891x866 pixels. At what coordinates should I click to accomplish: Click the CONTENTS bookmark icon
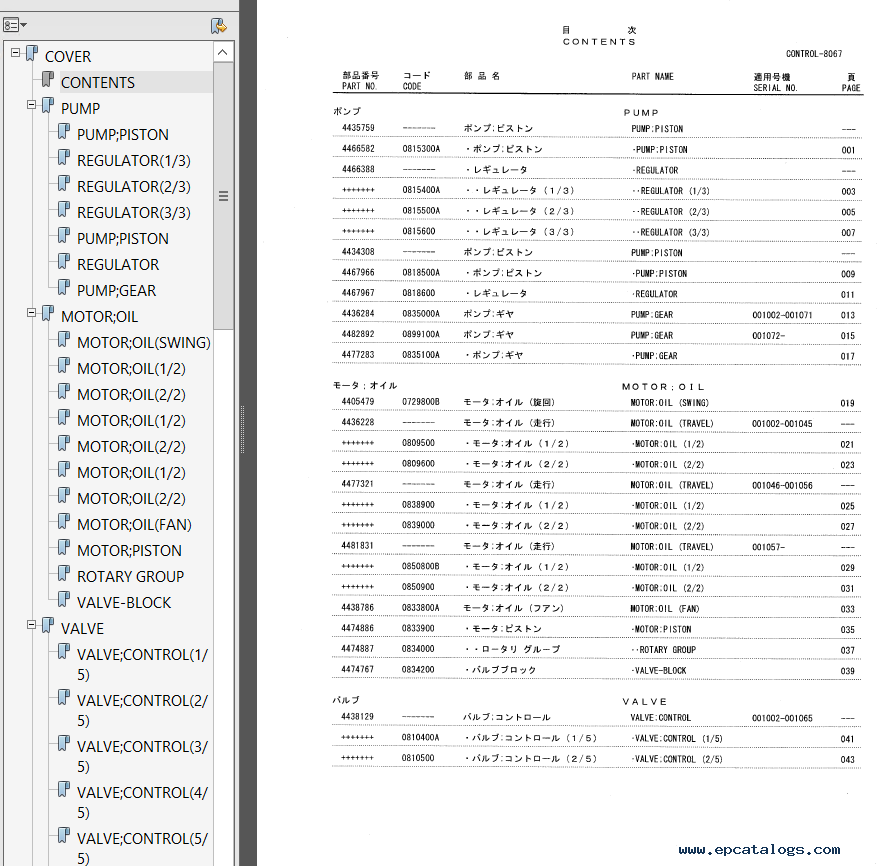pos(48,80)
